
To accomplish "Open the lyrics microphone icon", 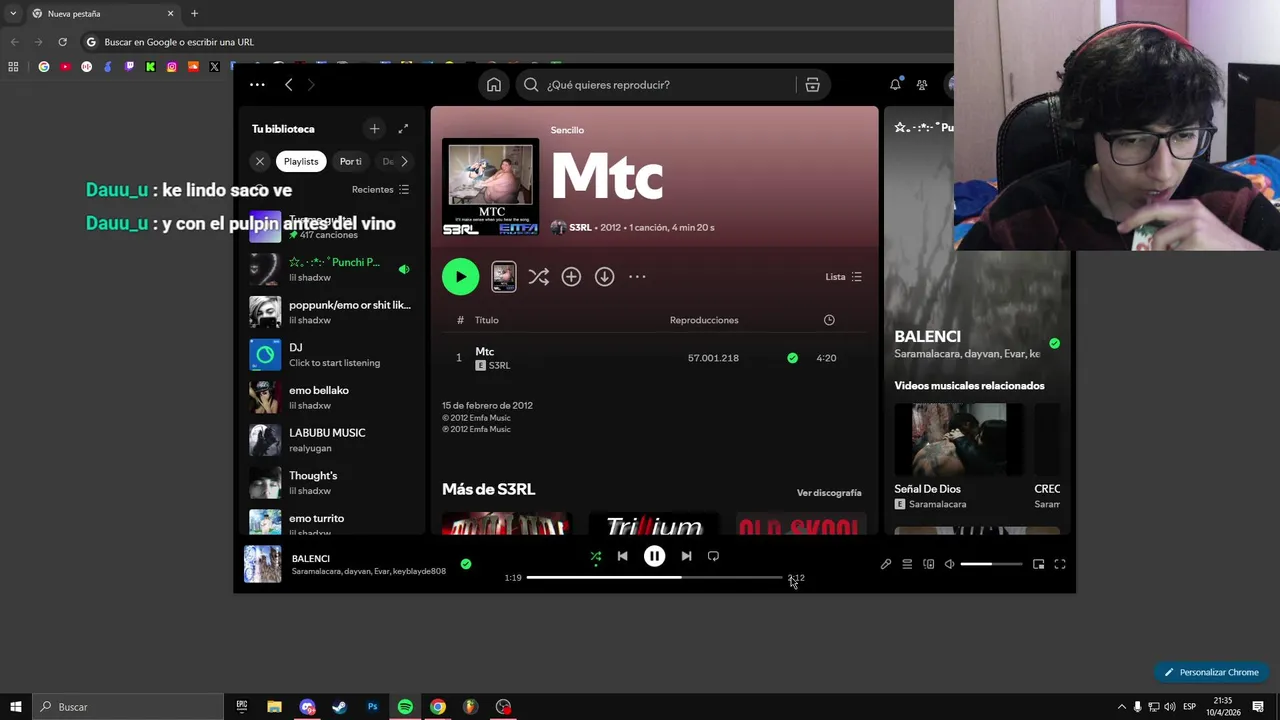I will pyautogui.click(x=886, y=564).
